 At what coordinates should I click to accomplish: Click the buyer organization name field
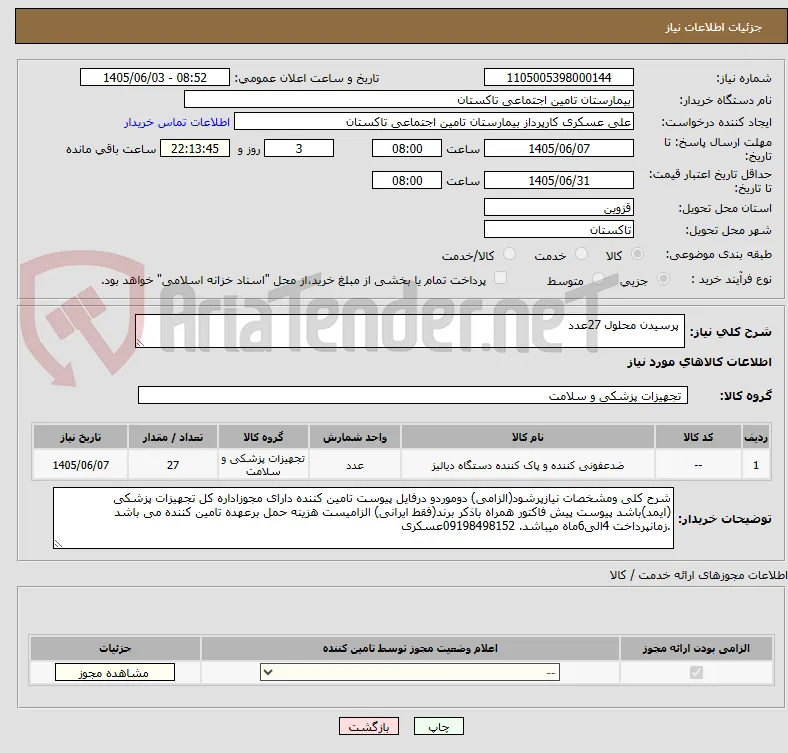pyautogui.click(x=409, y=100)
